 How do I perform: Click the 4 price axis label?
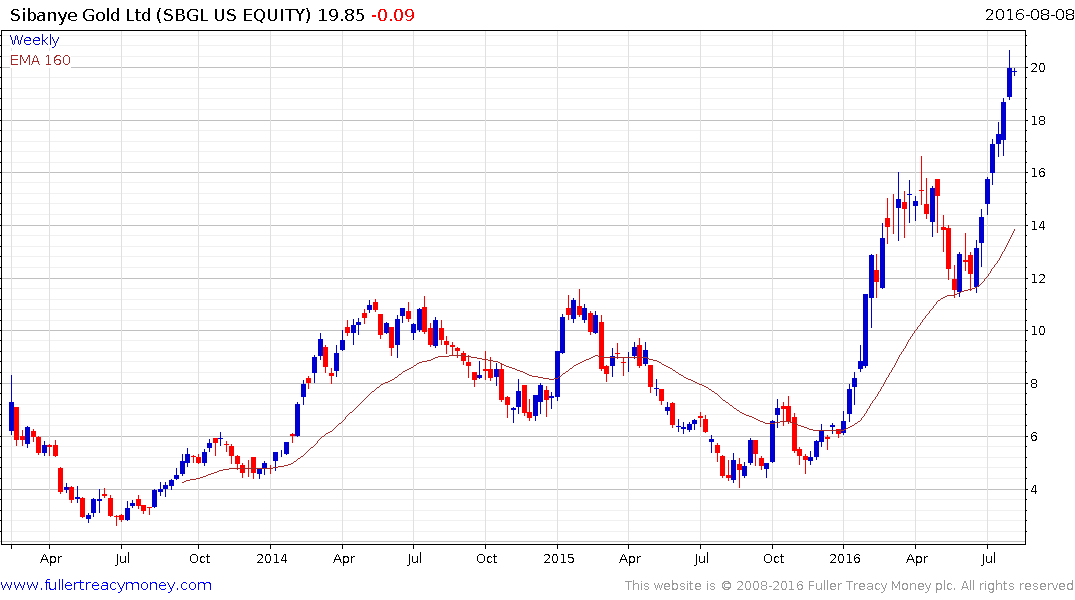[1035, 490]
